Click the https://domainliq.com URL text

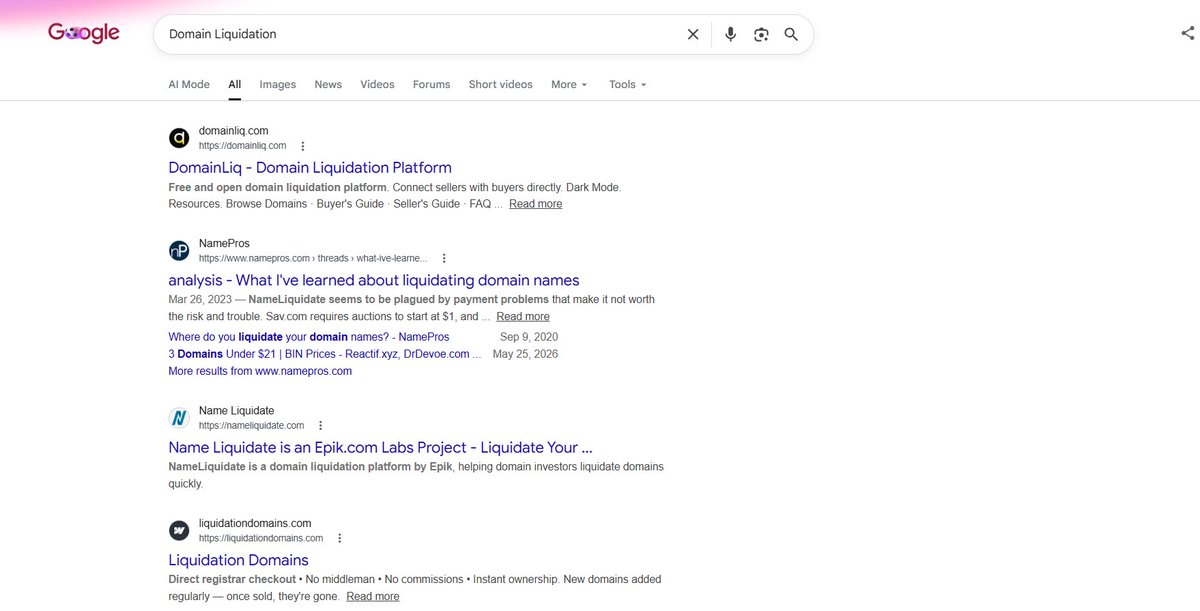tap(242, 146)
